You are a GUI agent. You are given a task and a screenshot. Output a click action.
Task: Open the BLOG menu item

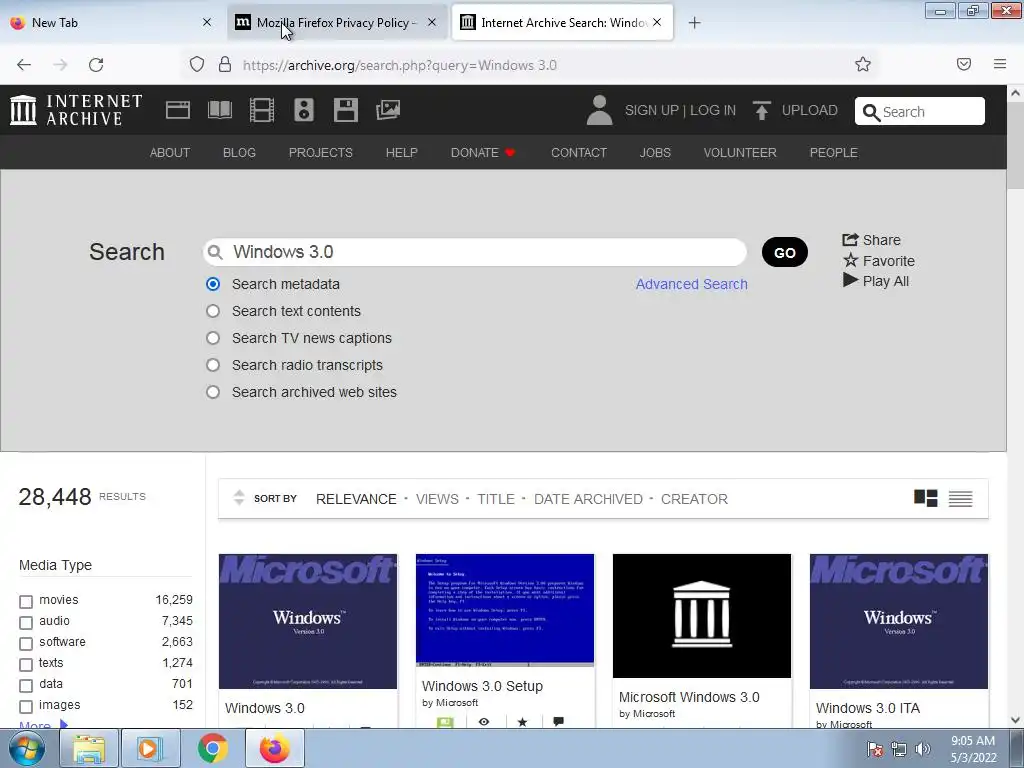coord(239,152)
